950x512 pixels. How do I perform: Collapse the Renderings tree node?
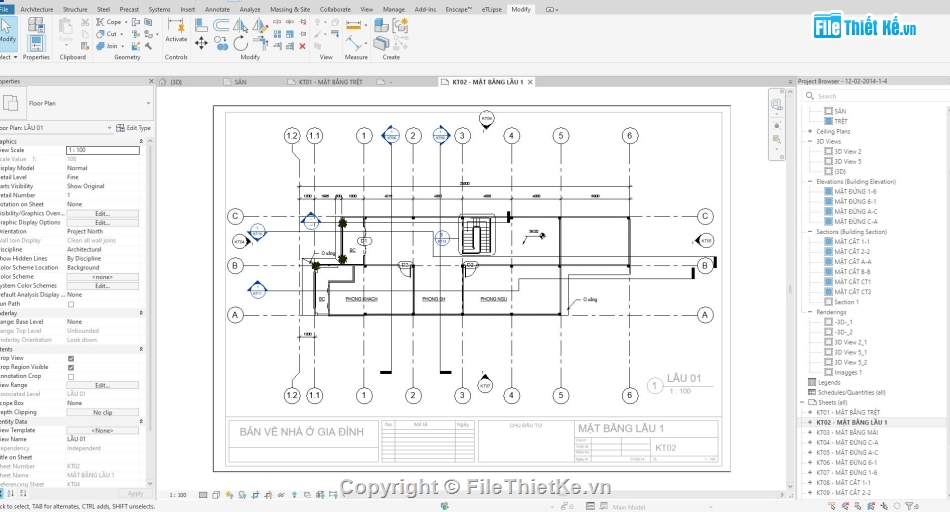pyautogui.click(x=810, y=312)
